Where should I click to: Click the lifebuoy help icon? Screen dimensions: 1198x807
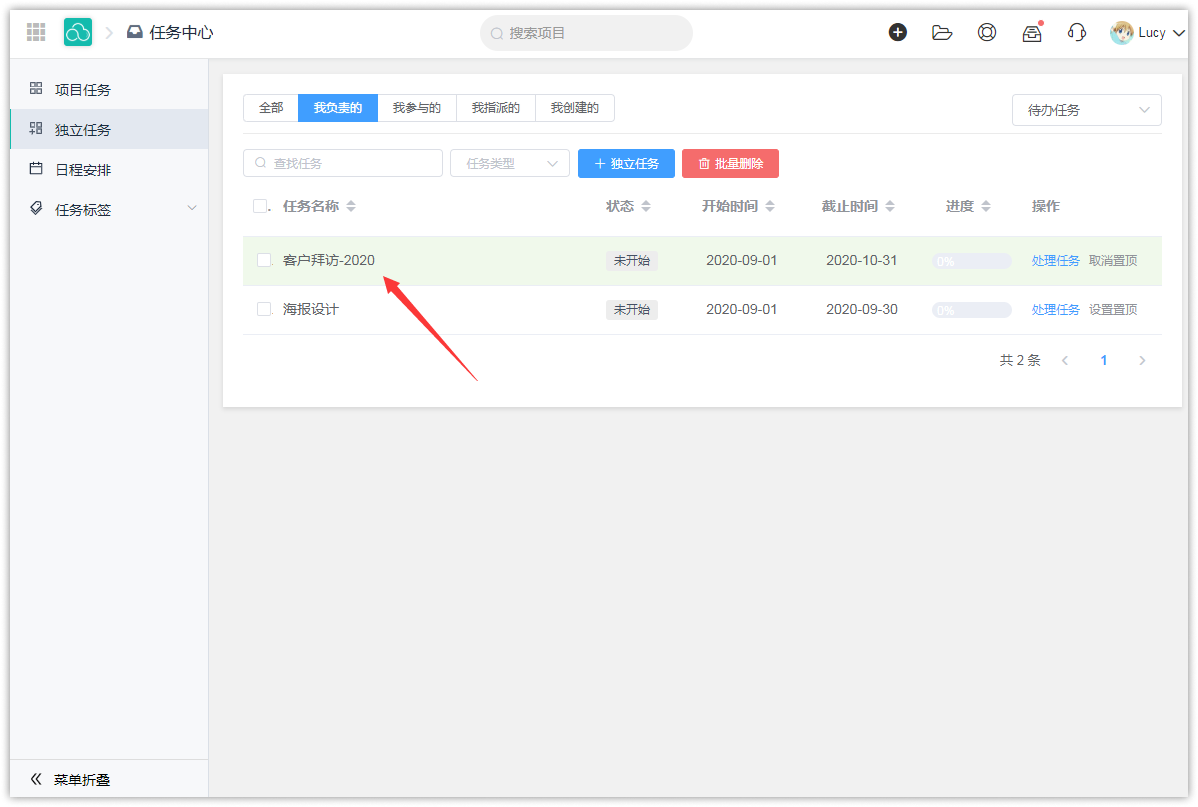(x=987, y=32)
